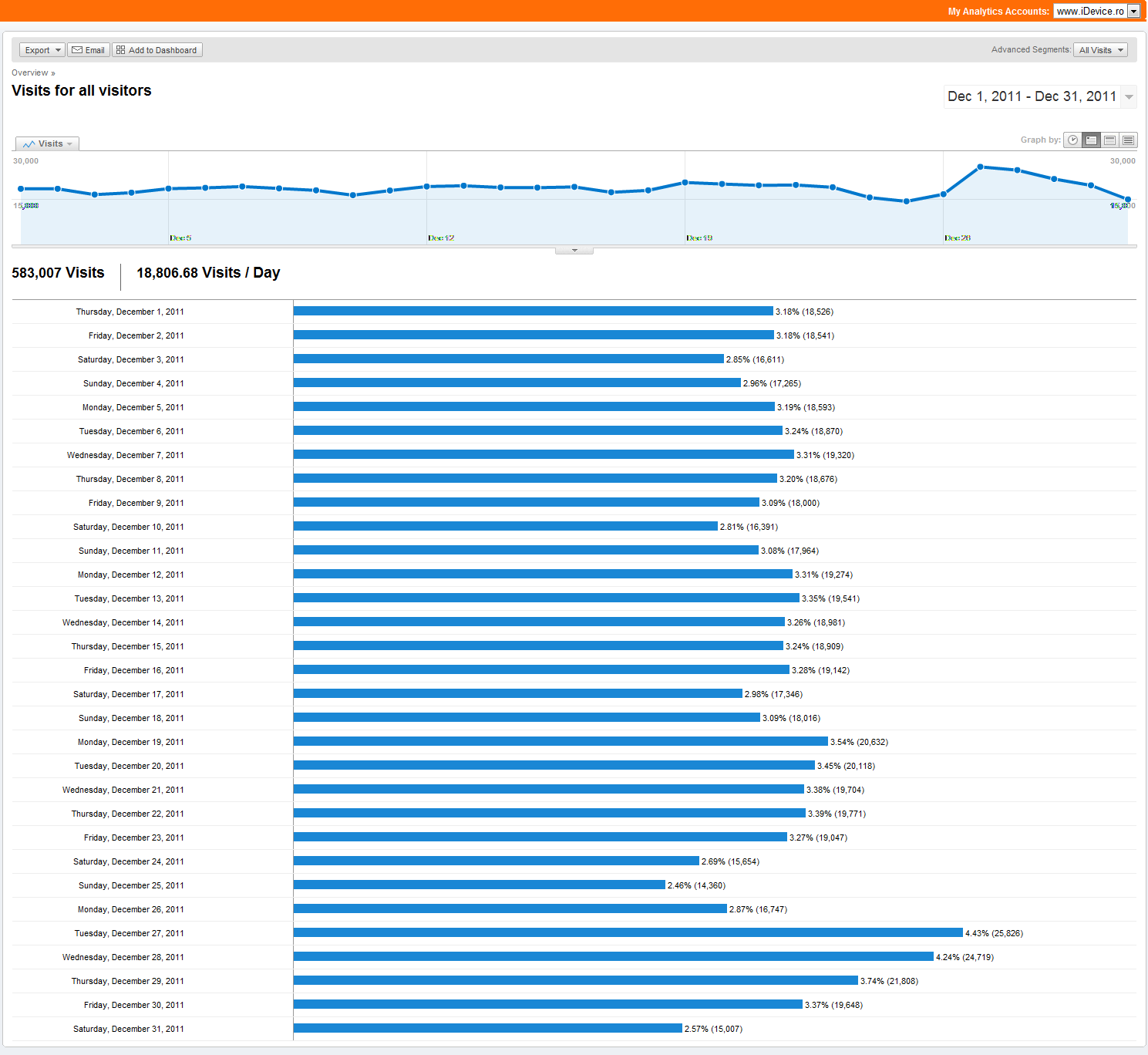
Task: Click the last data point on the graph
Action: (x=1127, y=200)
